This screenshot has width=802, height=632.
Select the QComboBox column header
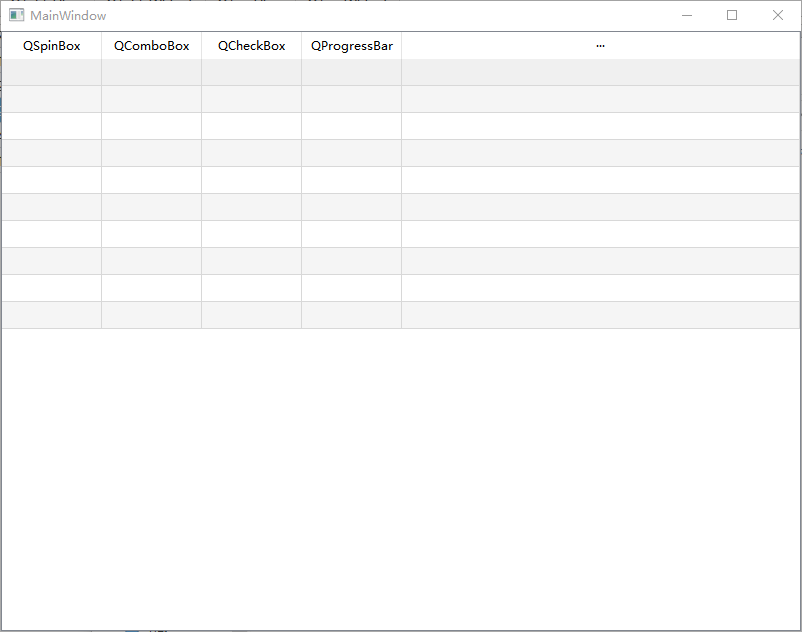pos(151,46)
